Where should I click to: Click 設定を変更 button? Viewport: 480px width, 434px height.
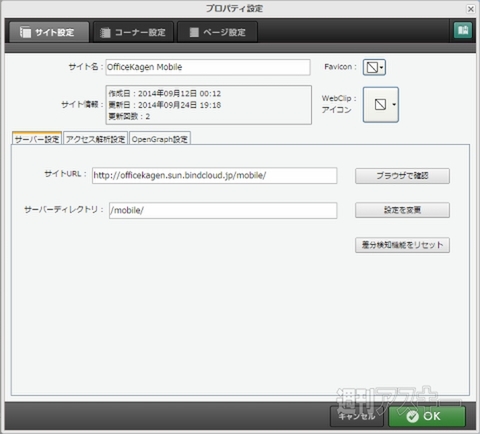(402, 210)
